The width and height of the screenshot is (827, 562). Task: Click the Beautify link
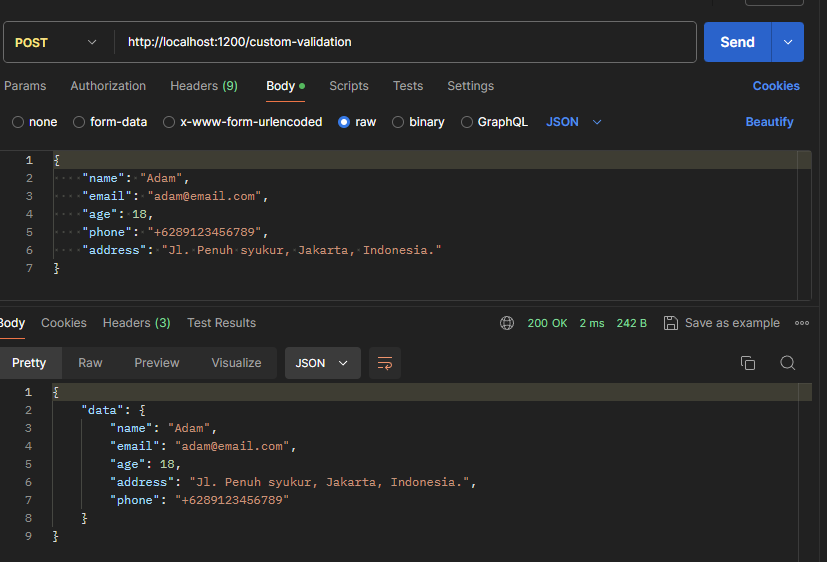pos(770,122)
